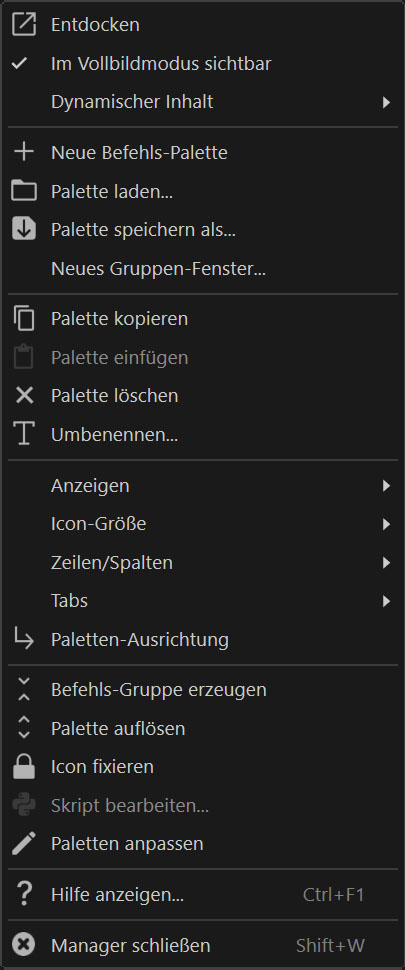Select Palette auflösen entry
Image resolution: width=405 pixels, height=970 pixels.
click(202, 728)
